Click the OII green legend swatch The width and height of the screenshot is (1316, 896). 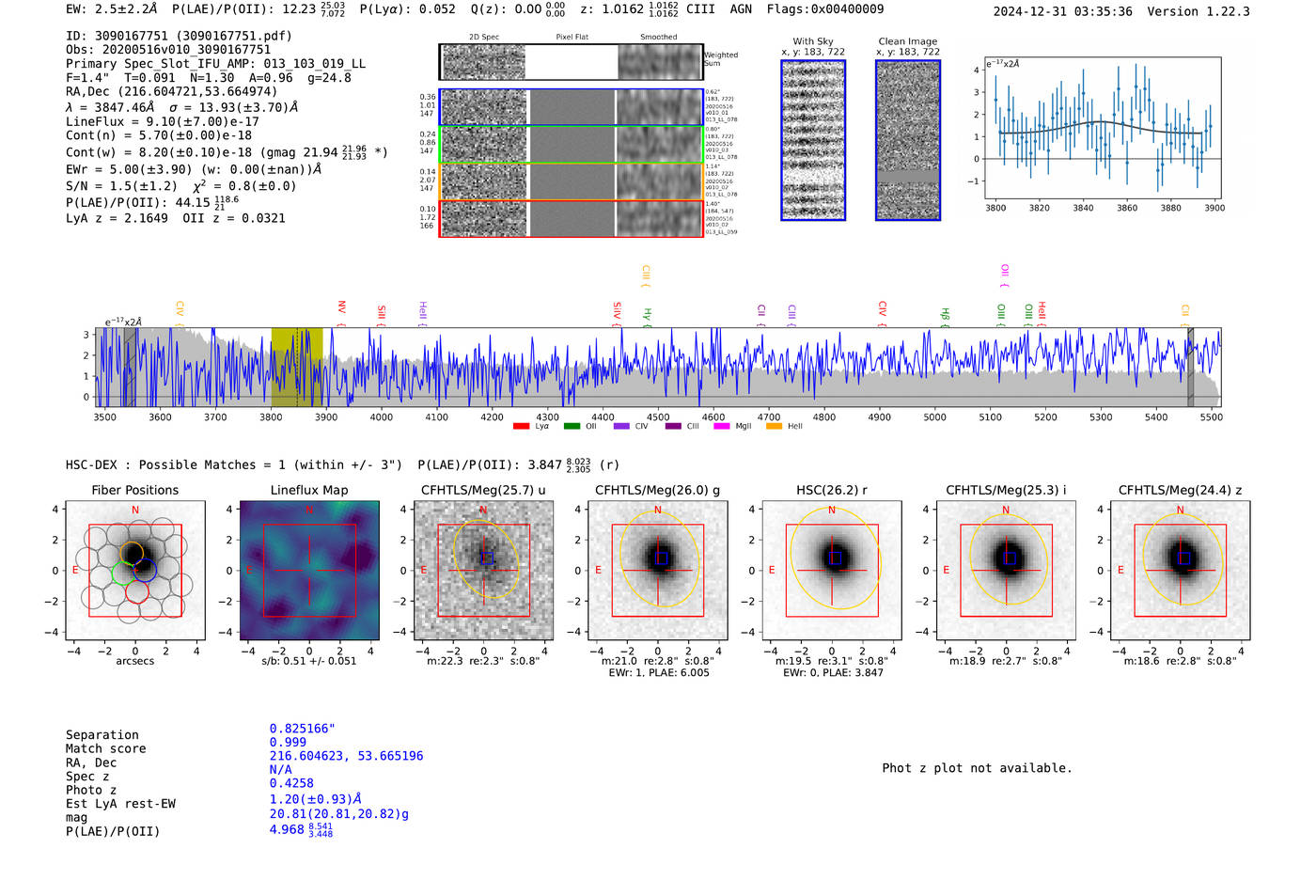[572, 426]
